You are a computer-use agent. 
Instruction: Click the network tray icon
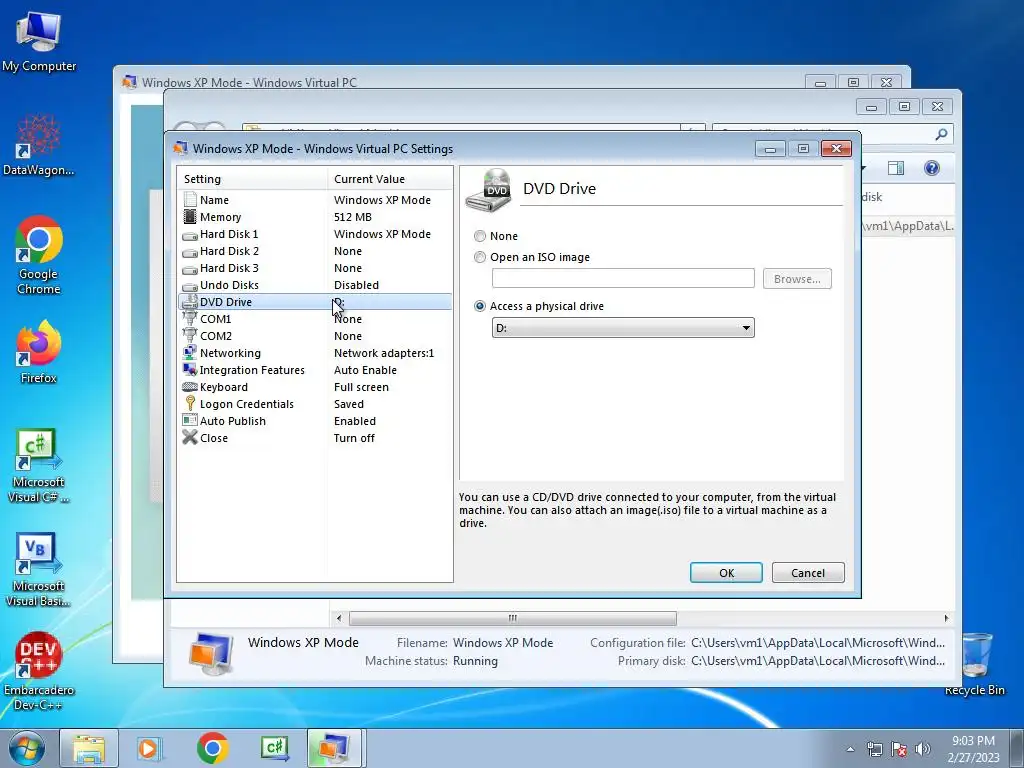coord(874,749)
